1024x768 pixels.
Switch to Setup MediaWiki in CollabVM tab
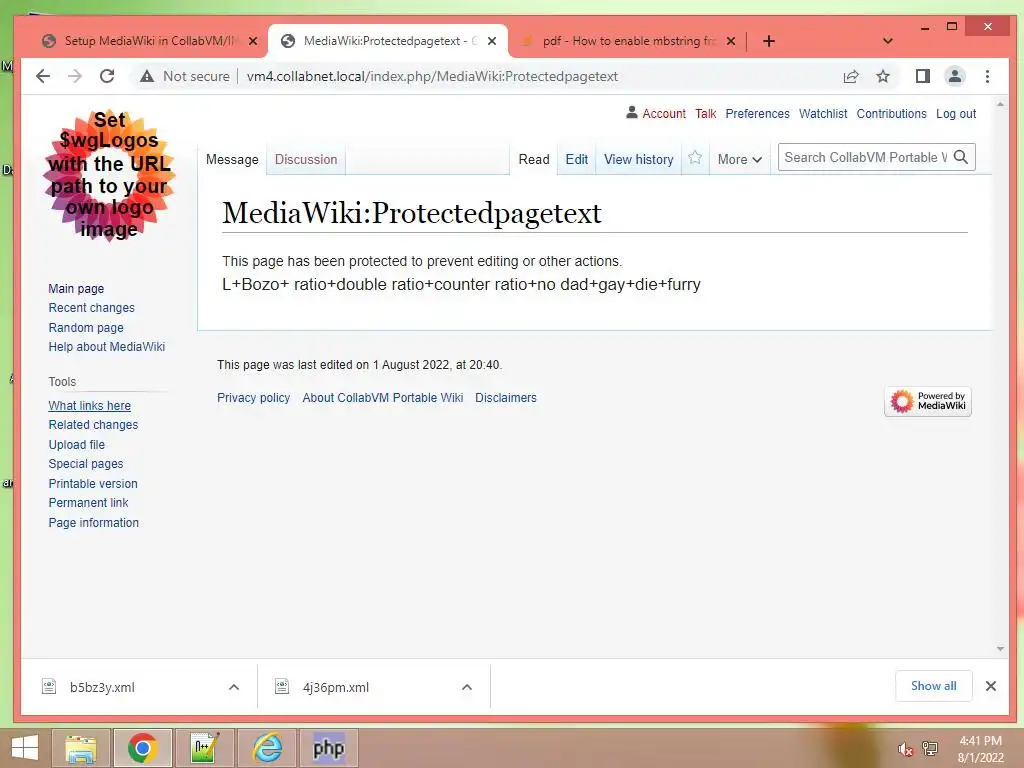point(149,41)
